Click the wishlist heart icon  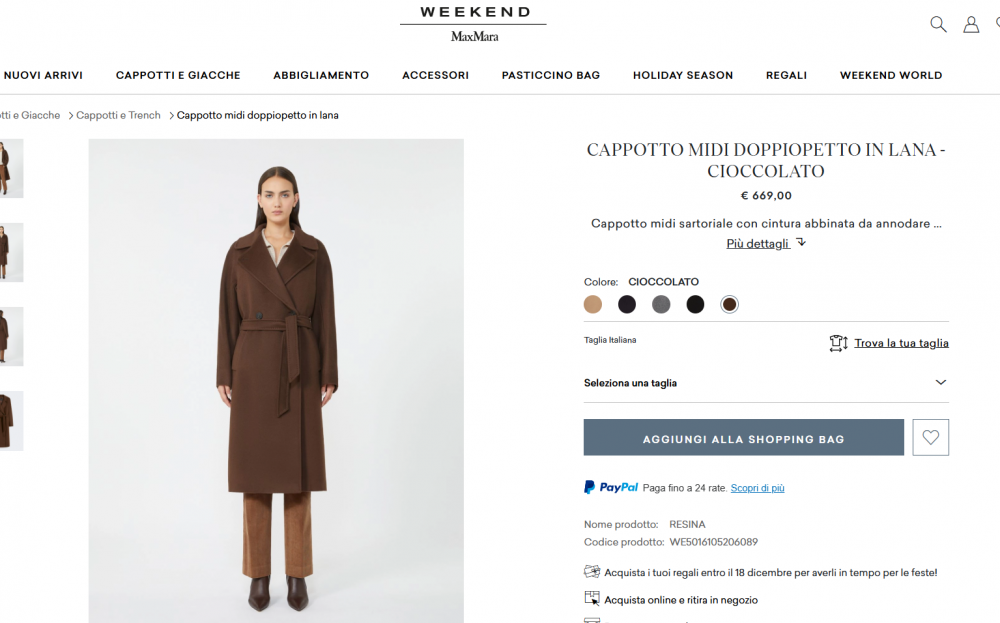(x=930, y=437)
